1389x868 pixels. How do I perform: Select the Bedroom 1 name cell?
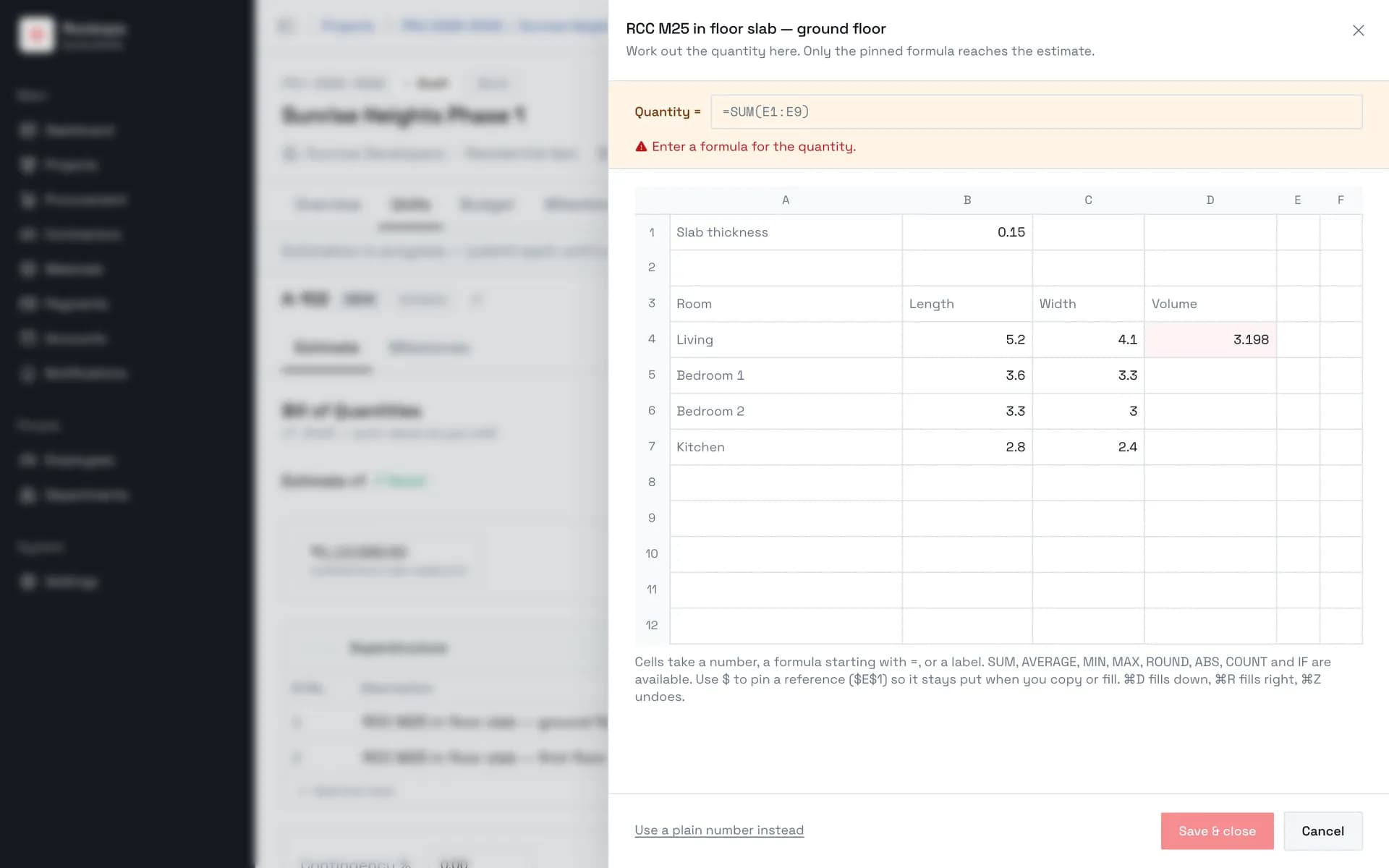click(x=786, y=375)
